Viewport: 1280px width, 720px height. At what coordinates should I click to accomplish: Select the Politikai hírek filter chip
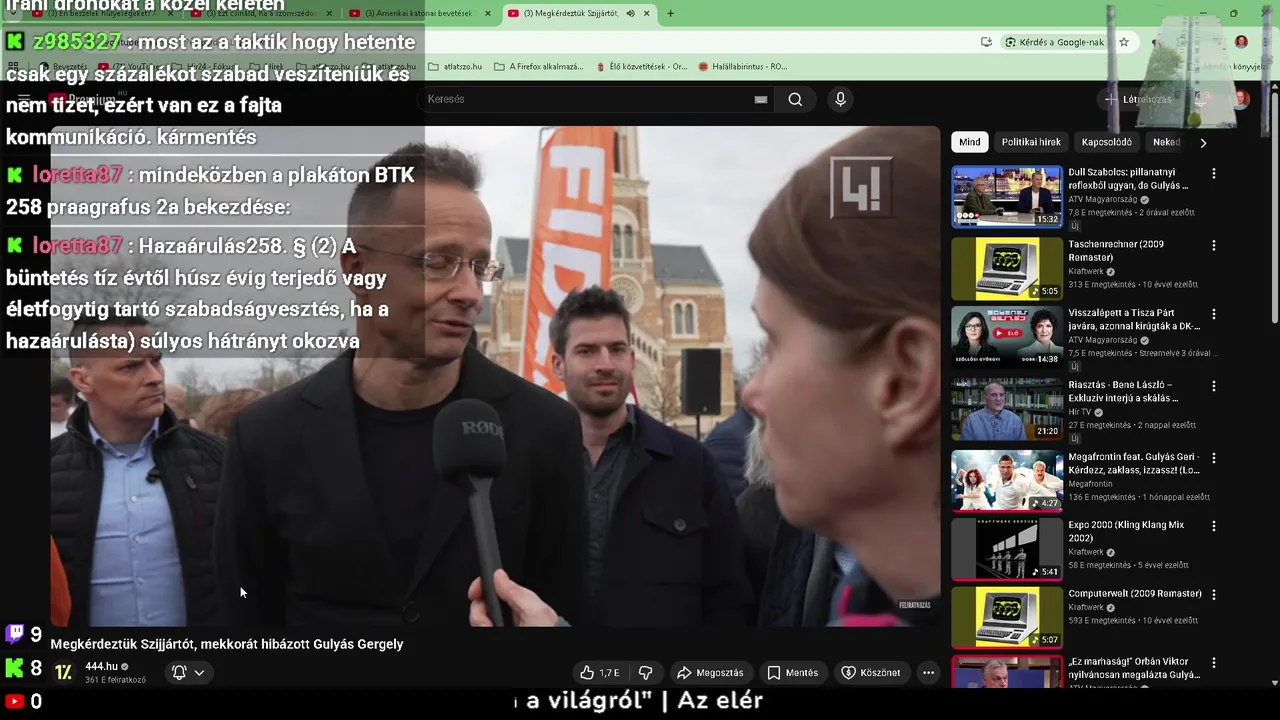[1031, 142]
